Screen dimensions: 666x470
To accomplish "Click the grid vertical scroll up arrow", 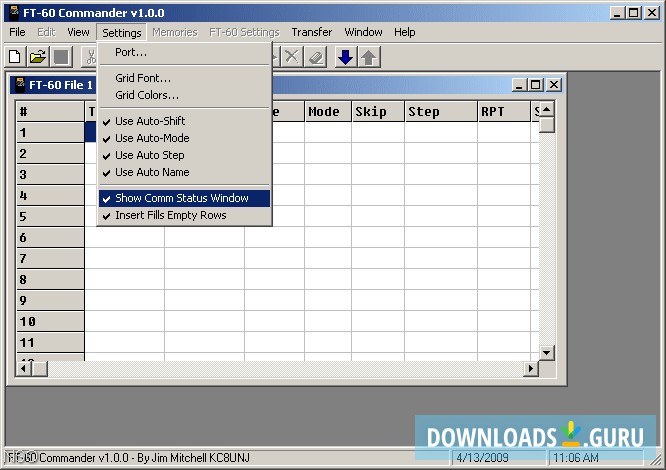I will 547,110.
